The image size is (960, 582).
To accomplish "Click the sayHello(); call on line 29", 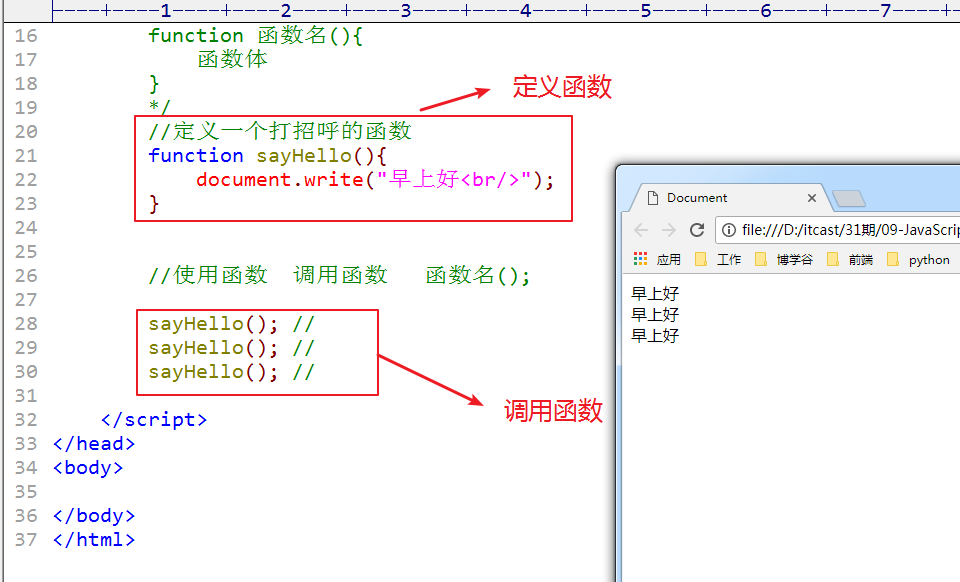I will coord(213,348).
